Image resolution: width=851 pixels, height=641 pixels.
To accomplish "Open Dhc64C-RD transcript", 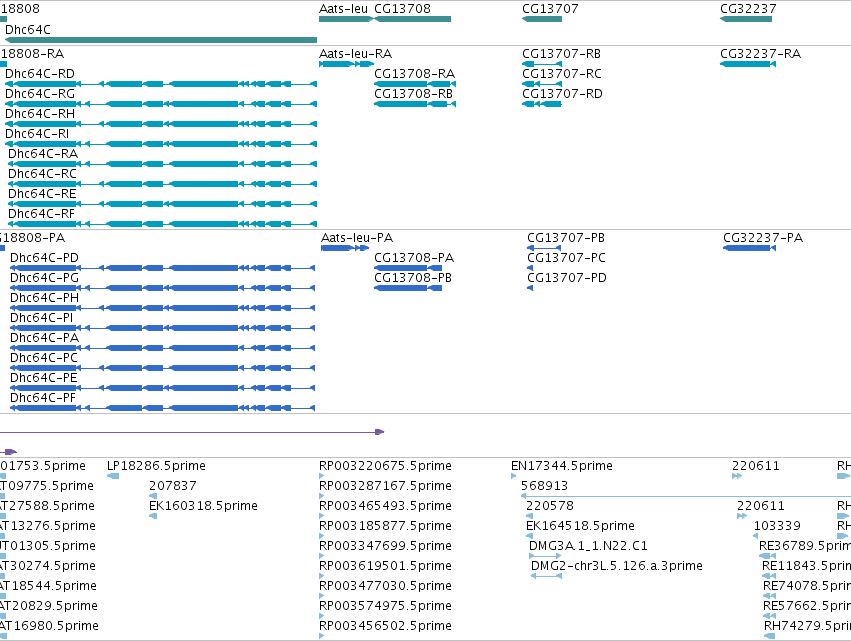I will 161,84.
